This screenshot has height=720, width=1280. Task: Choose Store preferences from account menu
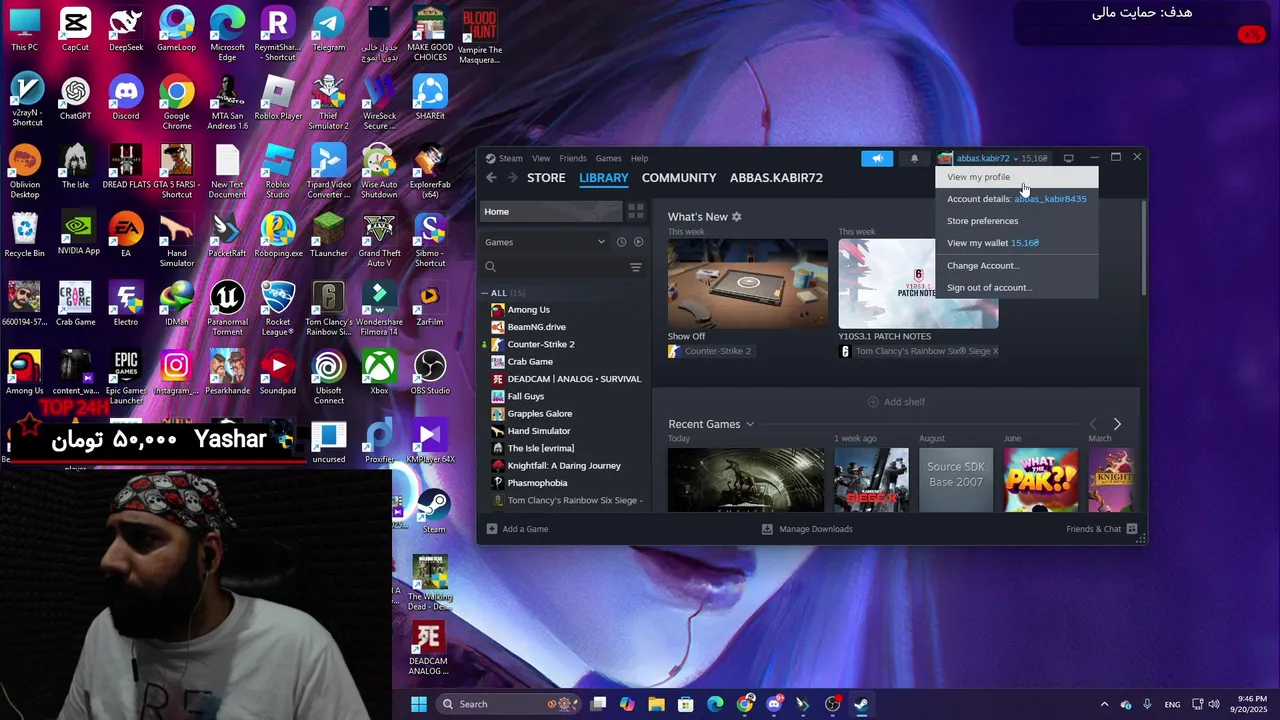1016,221
